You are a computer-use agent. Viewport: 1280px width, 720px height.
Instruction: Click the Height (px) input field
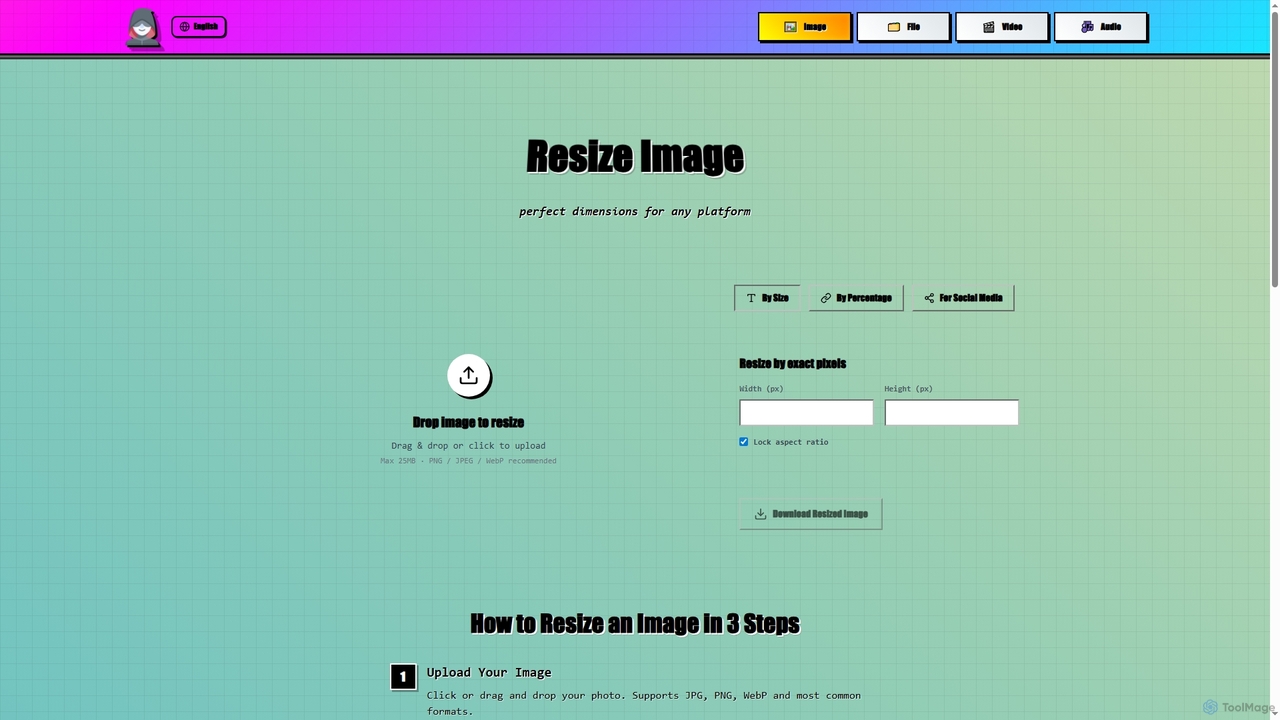click(951, 413)
